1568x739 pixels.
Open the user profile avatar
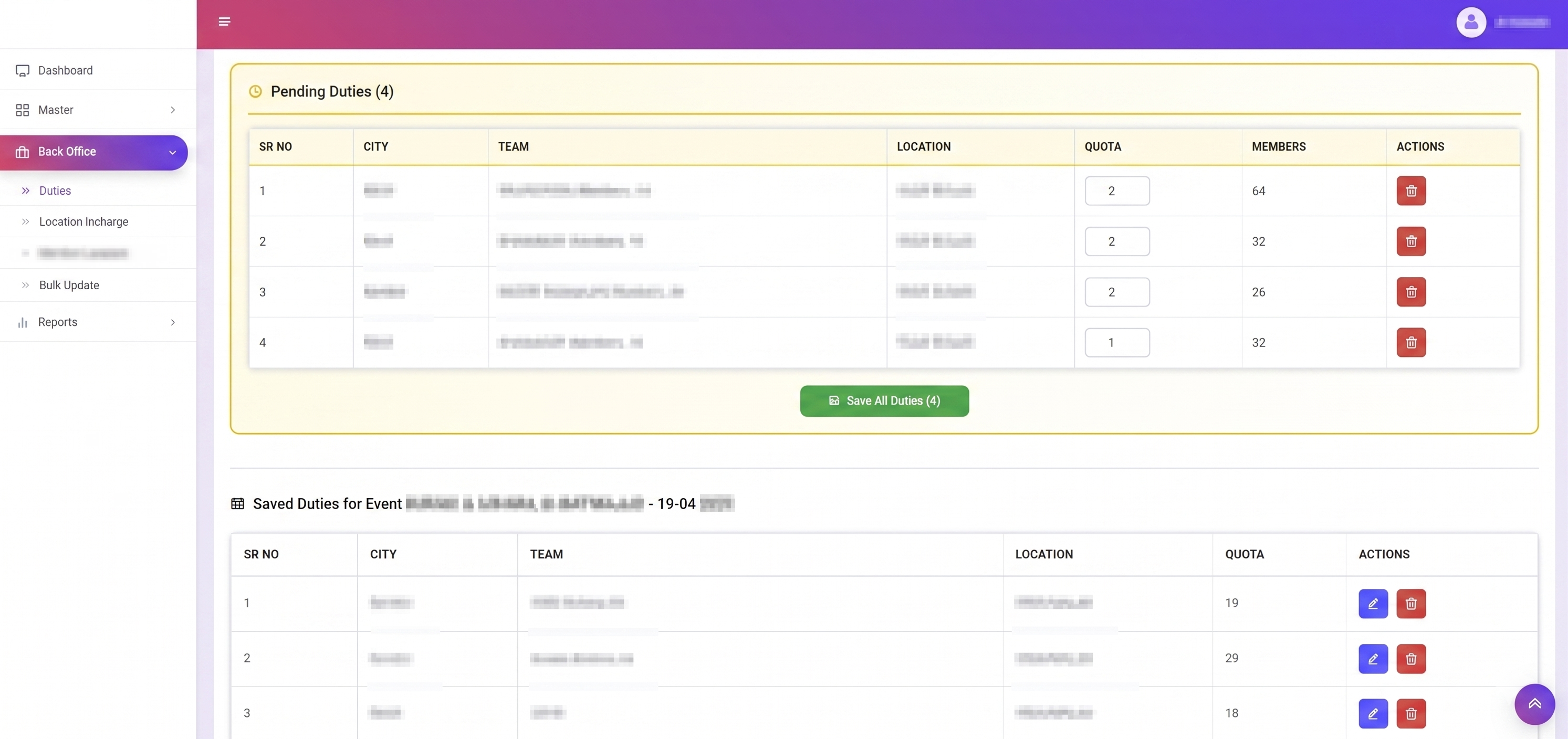[1471, 23]
